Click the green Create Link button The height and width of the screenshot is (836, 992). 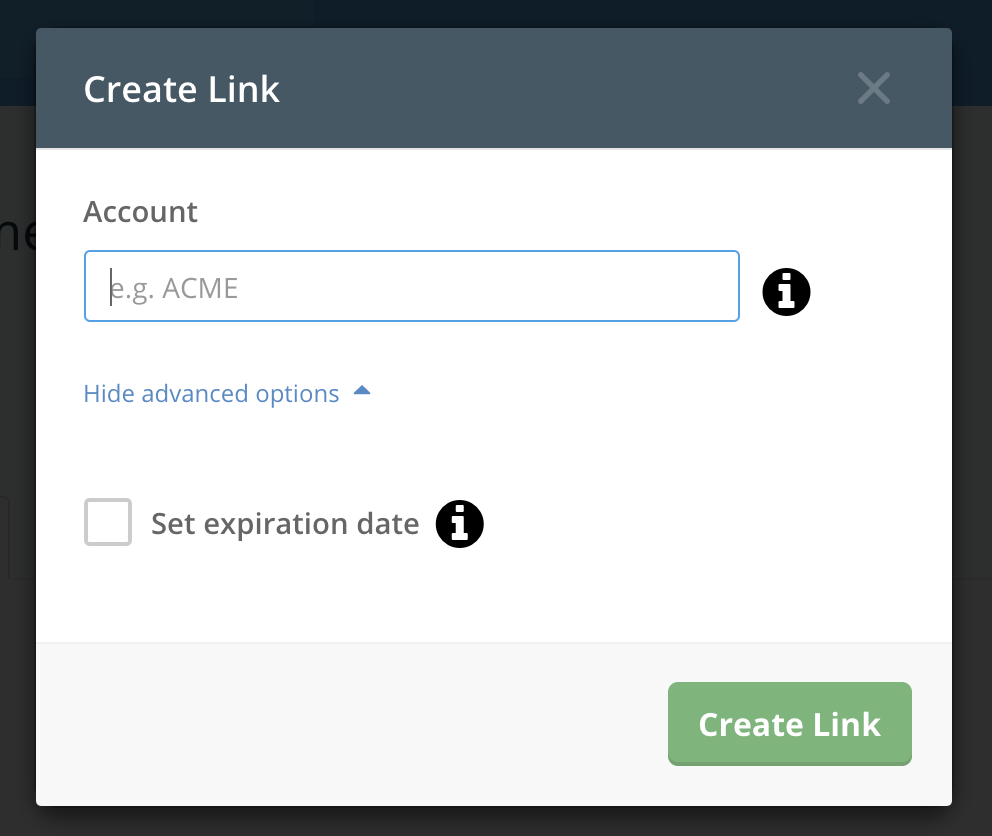coord(790,724)
